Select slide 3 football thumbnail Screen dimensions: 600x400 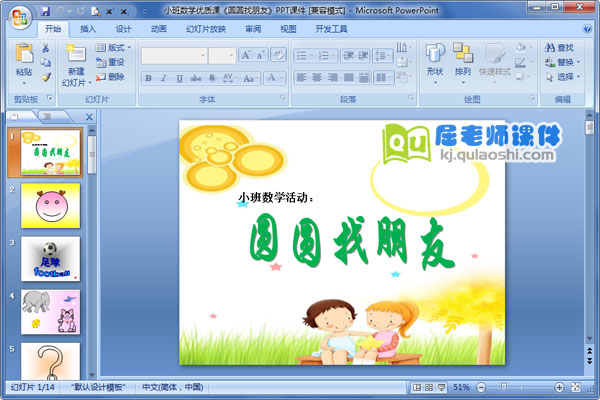(51, 259)
